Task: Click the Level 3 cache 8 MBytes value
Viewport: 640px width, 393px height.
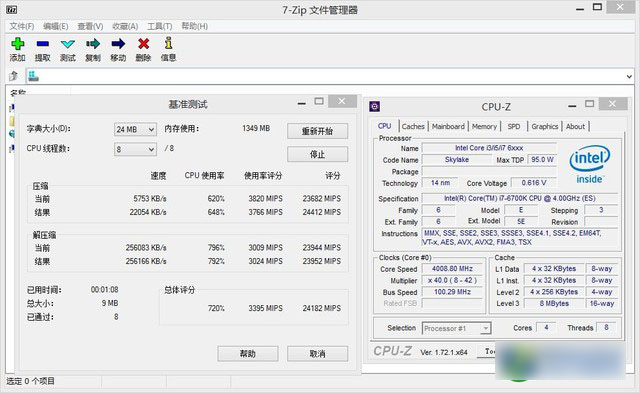Action: [554, 303]
